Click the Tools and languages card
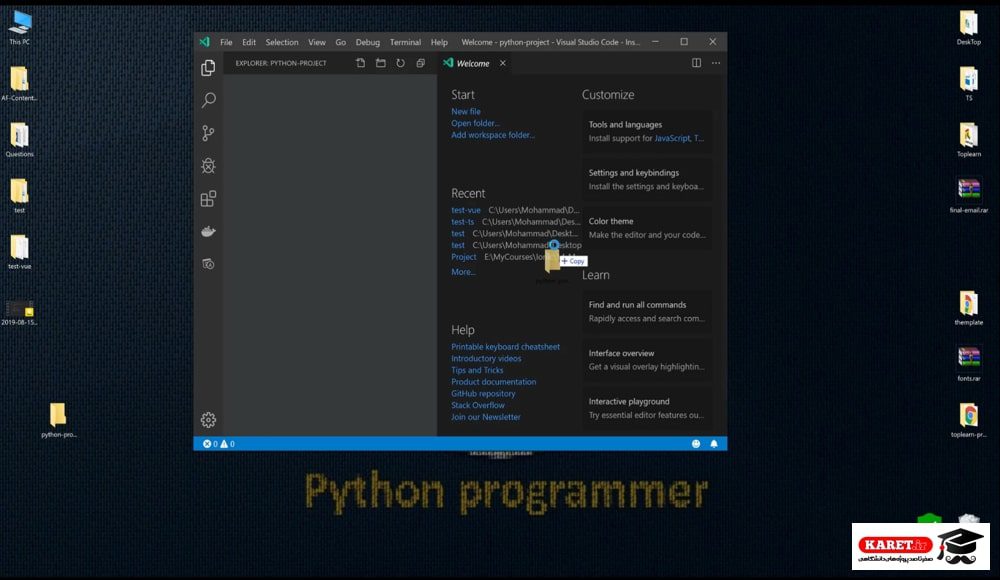Image resolution: width=1000 pixels, height=580 pixels. click(x=647, y=131)
